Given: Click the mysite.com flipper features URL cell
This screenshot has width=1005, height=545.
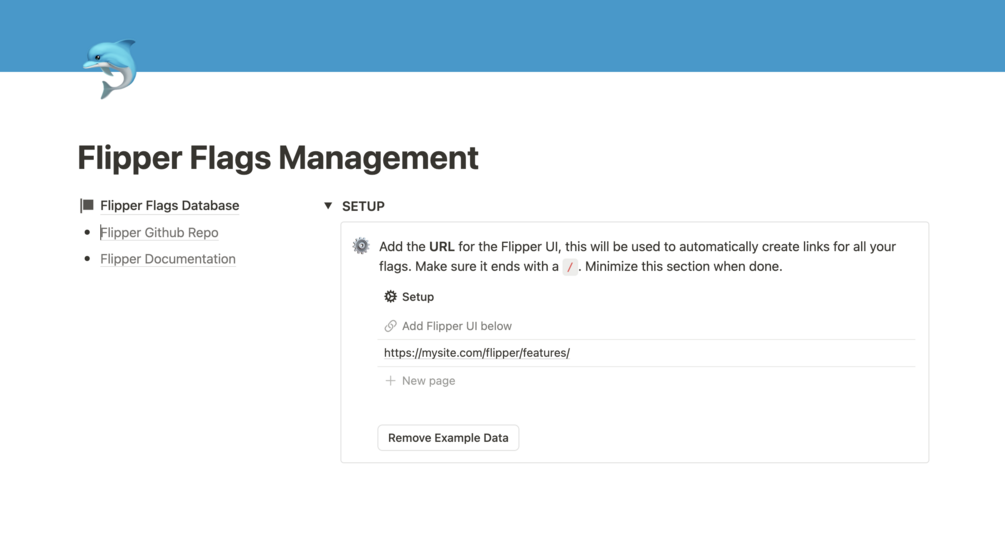Looking at the screenshot, I should (x=477, y=353).
